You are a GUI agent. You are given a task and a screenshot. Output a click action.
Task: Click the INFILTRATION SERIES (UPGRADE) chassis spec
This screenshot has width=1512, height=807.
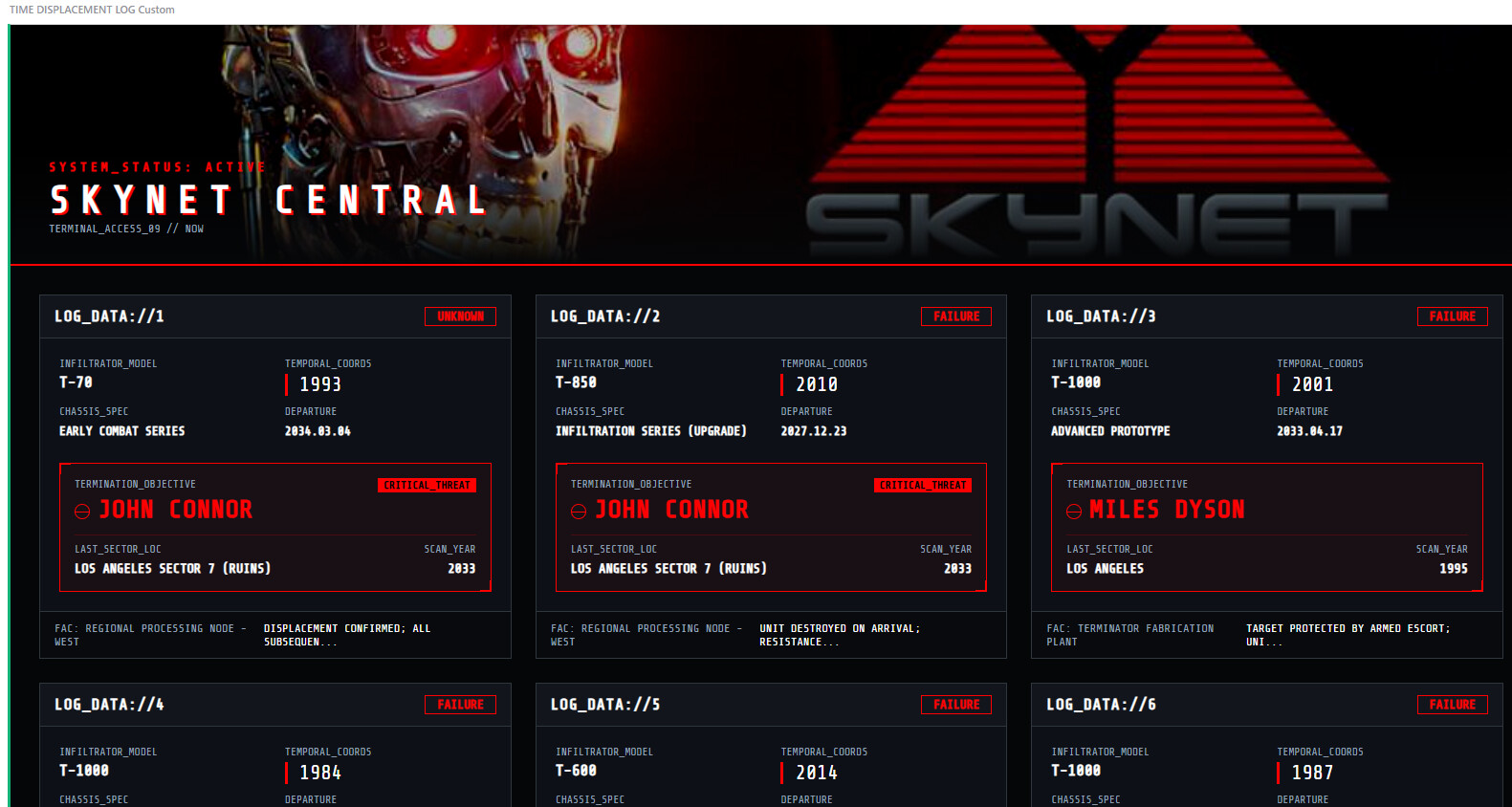pos(651,431)
